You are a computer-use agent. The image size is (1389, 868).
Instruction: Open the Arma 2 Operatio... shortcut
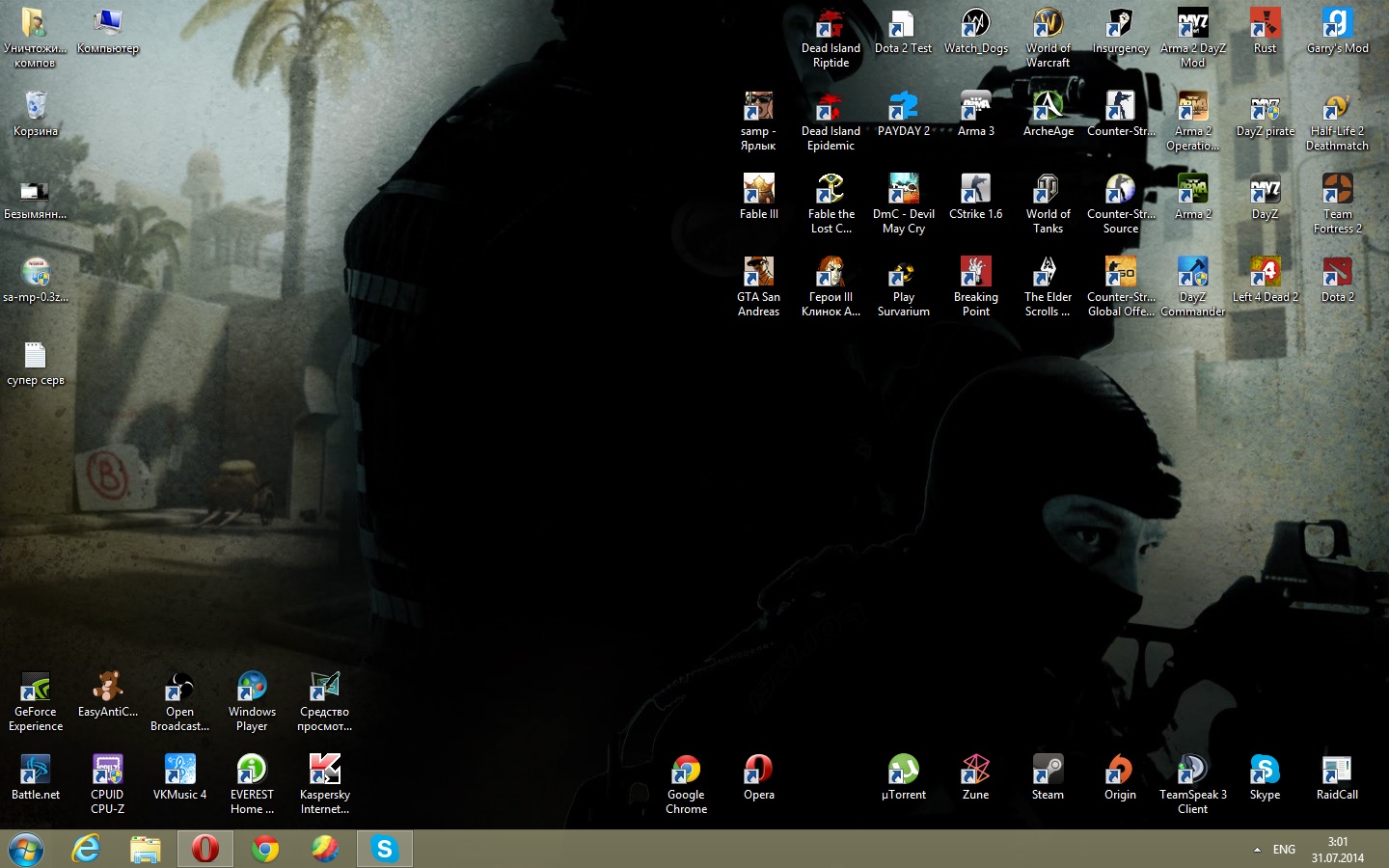1193,122
